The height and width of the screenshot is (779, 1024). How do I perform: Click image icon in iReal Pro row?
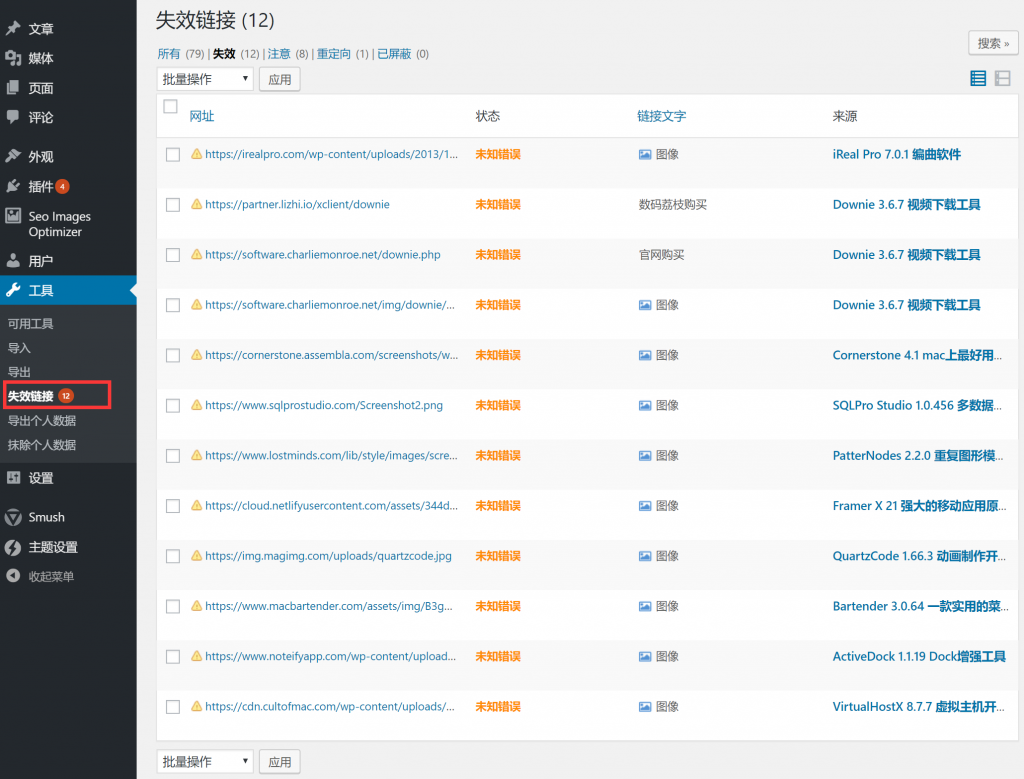tap(645, 155)
